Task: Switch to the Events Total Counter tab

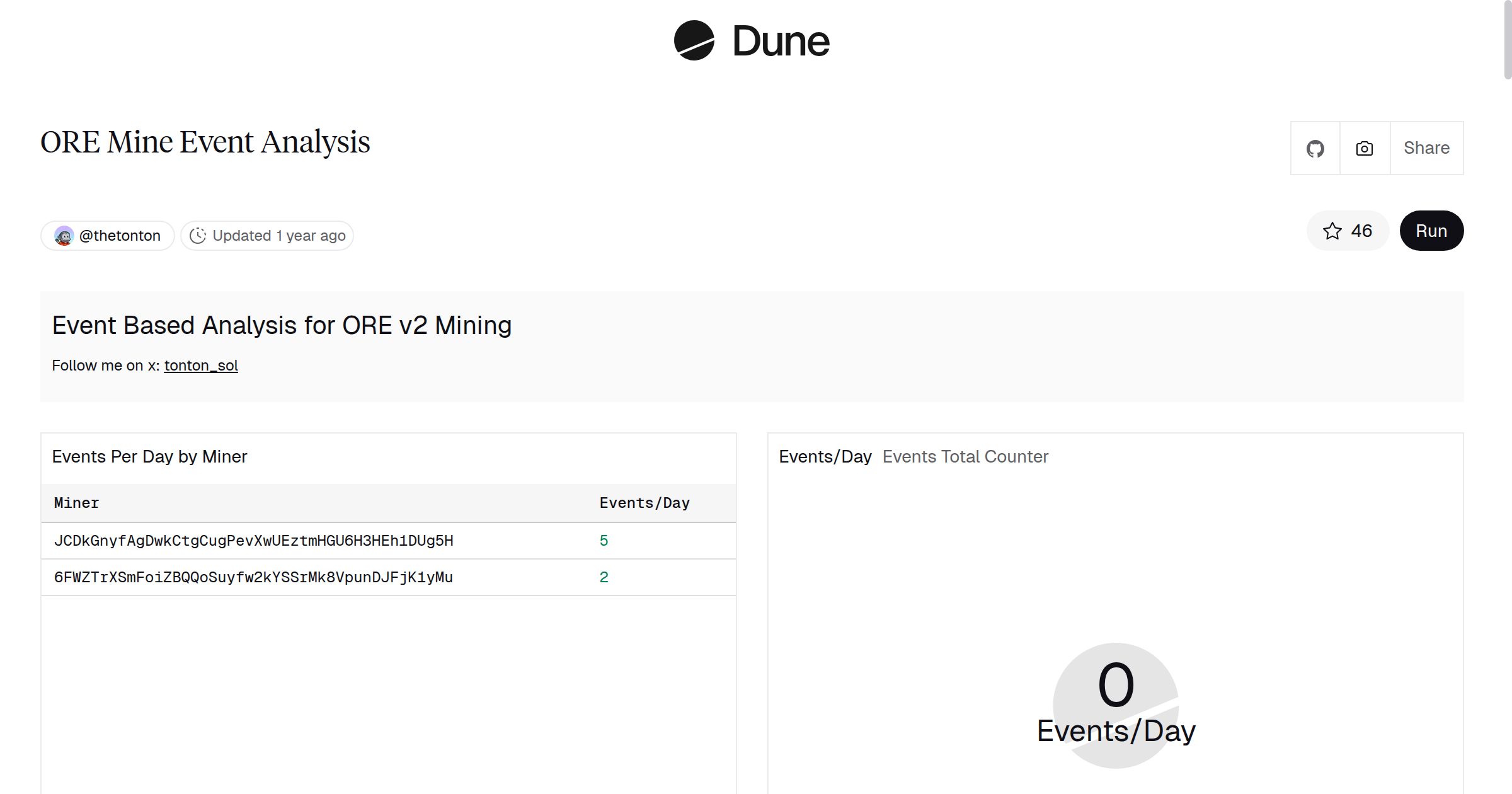Action: 965,456
